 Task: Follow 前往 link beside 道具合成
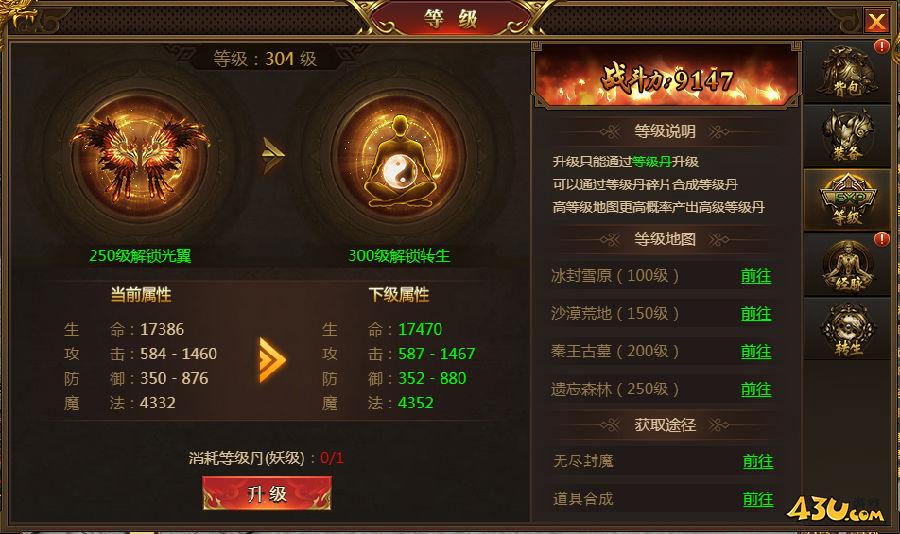click(x=758, y=499)
